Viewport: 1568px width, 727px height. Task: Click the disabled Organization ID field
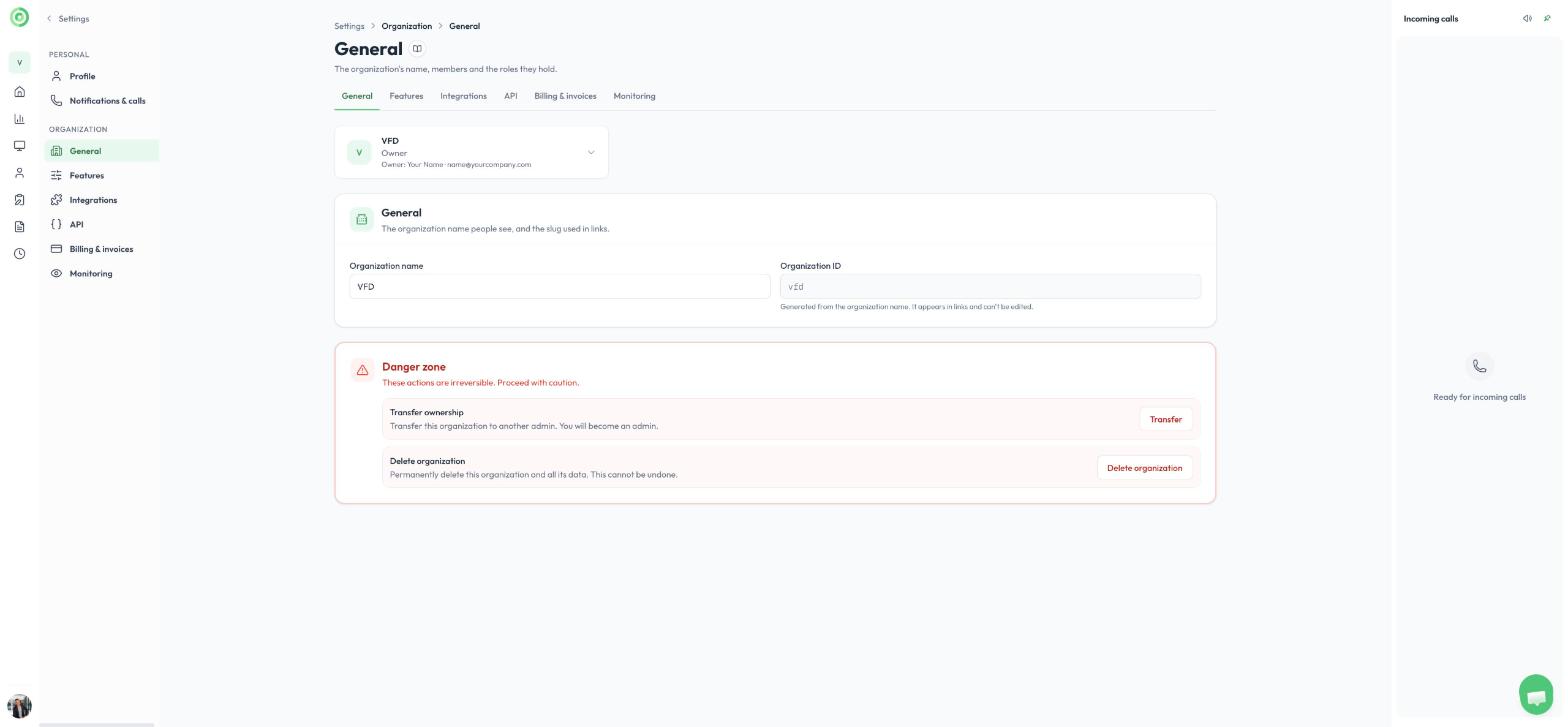[990, 287]
